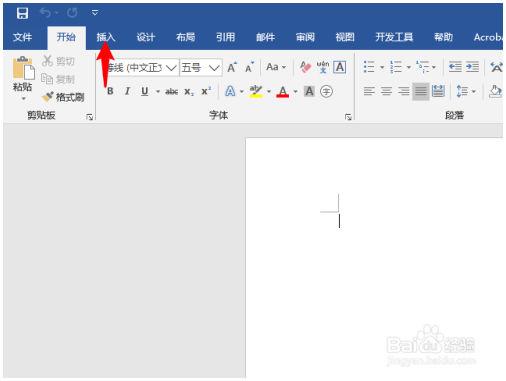Toggle Italic formatting
506x381 pixels.
tap(127, 91)
